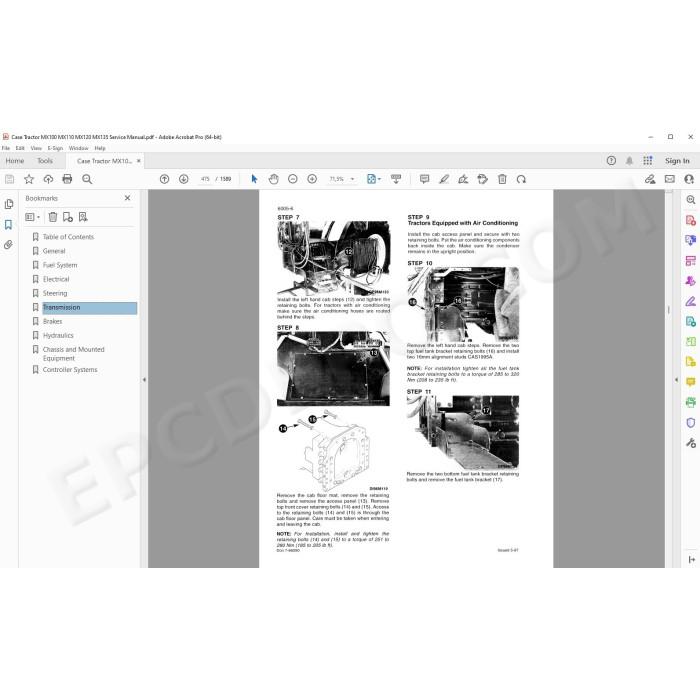Collapse the left navigation pane arrow
Viewport: 700px width, 700px height.
tap(144, 379)
